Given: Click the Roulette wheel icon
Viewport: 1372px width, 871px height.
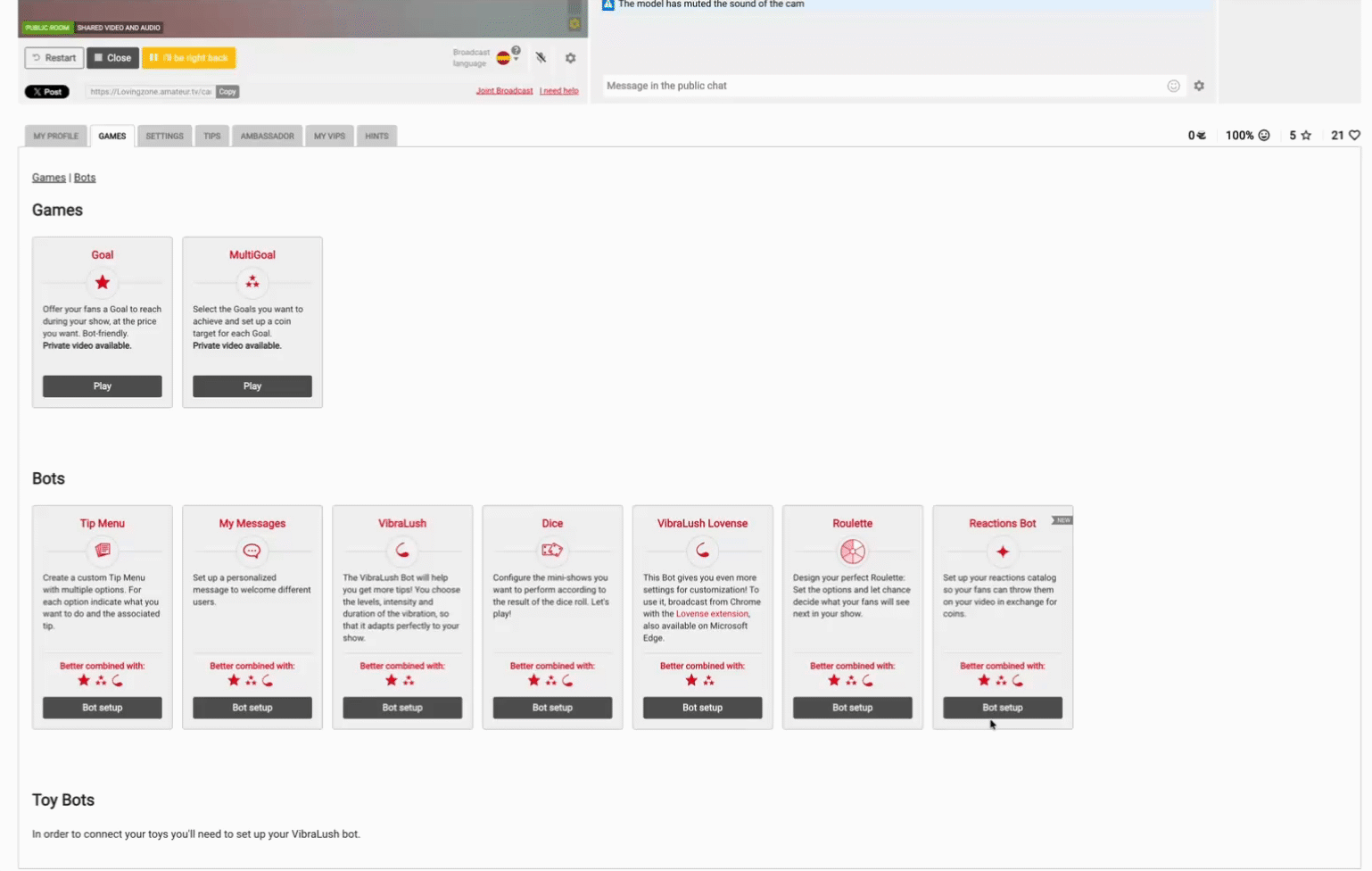Looking at the screenshot, I should tap(853, 552).
